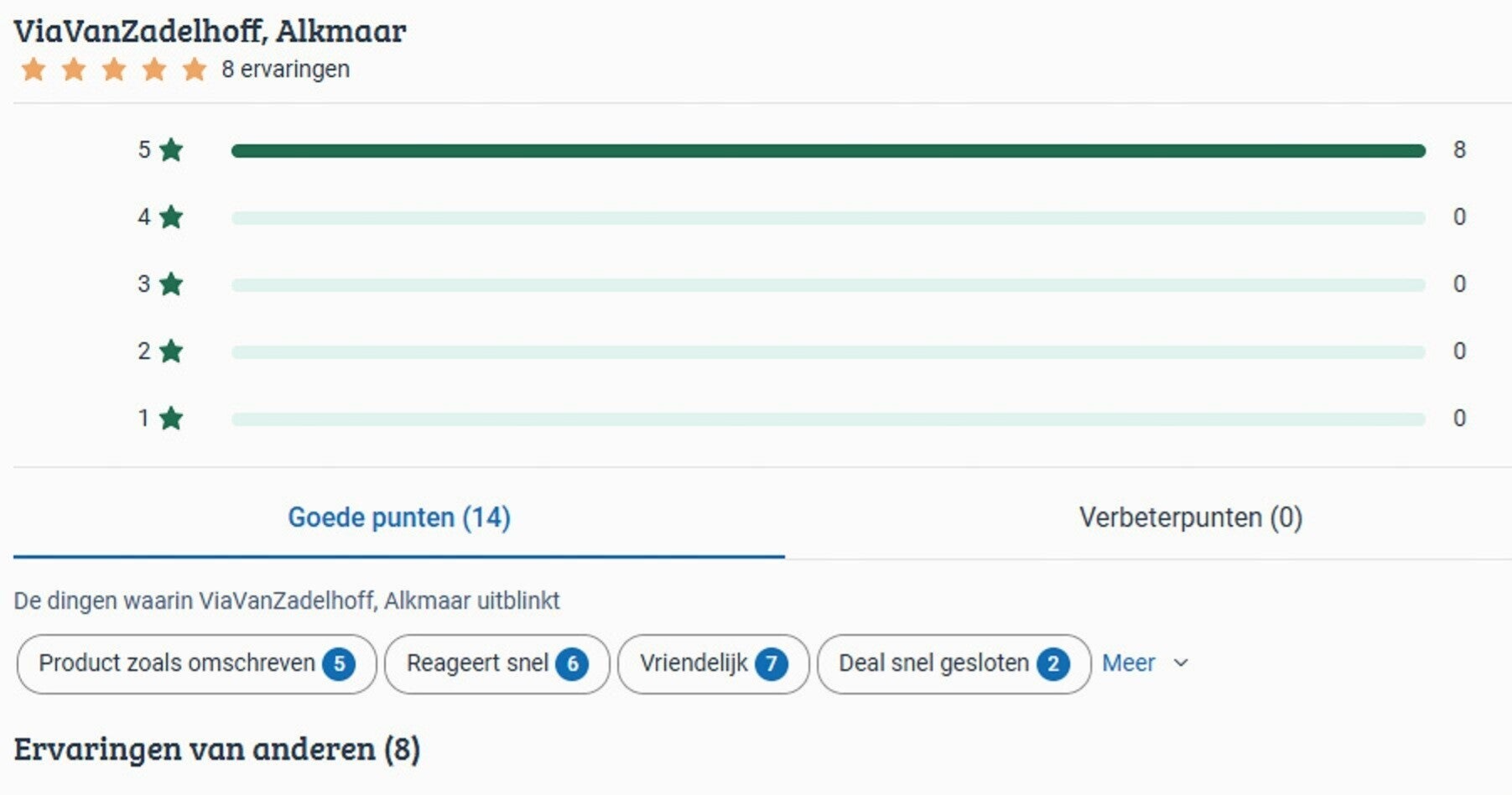Click the blue badge showing 7 on Vriendelijk
Image resolution: width=1512 pixels, height=795 pixels.
click(x=771, y=664)
